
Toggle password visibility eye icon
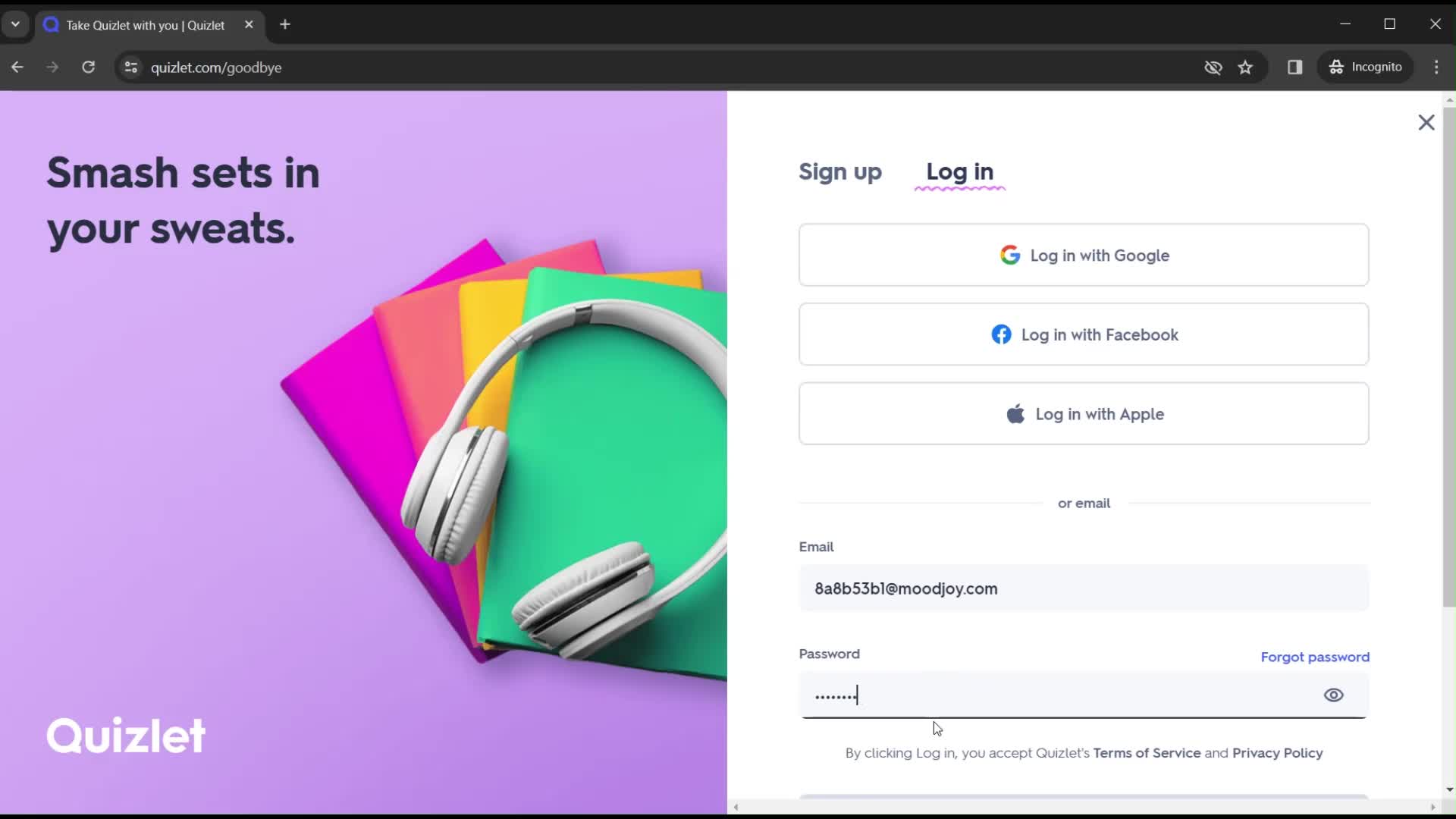point(1335,695)
